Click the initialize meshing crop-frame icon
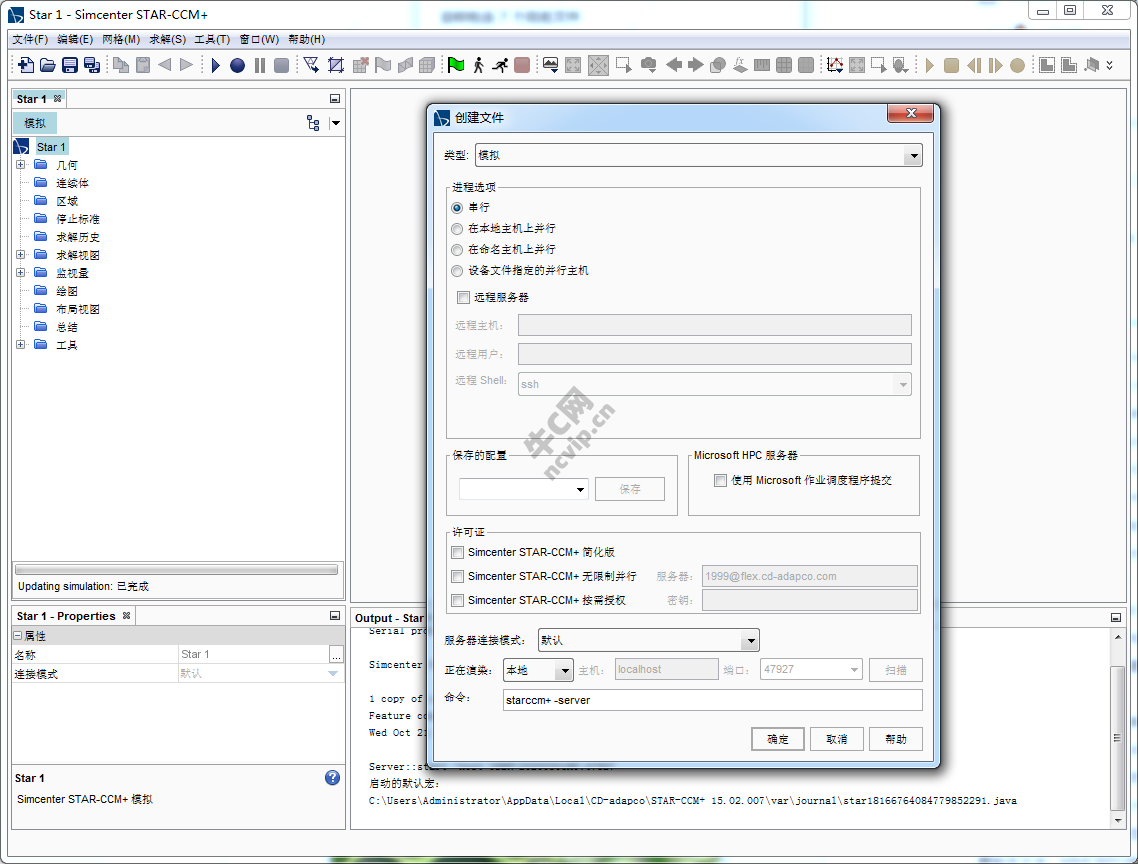Viewport: 1138px width, 864px height. coord(335,65)
